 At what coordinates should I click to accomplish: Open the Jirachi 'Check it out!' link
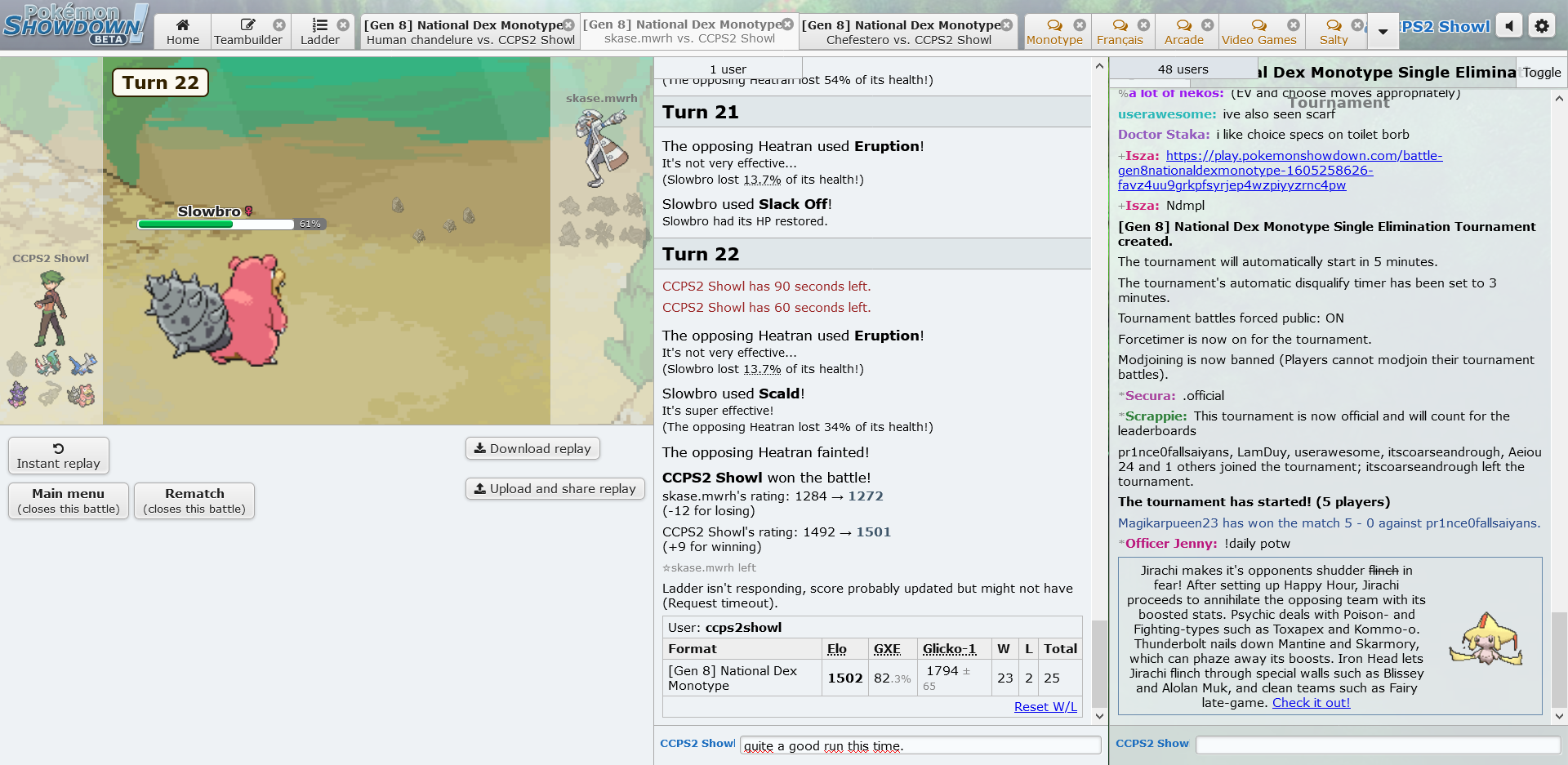click(x=1311, y=703)
